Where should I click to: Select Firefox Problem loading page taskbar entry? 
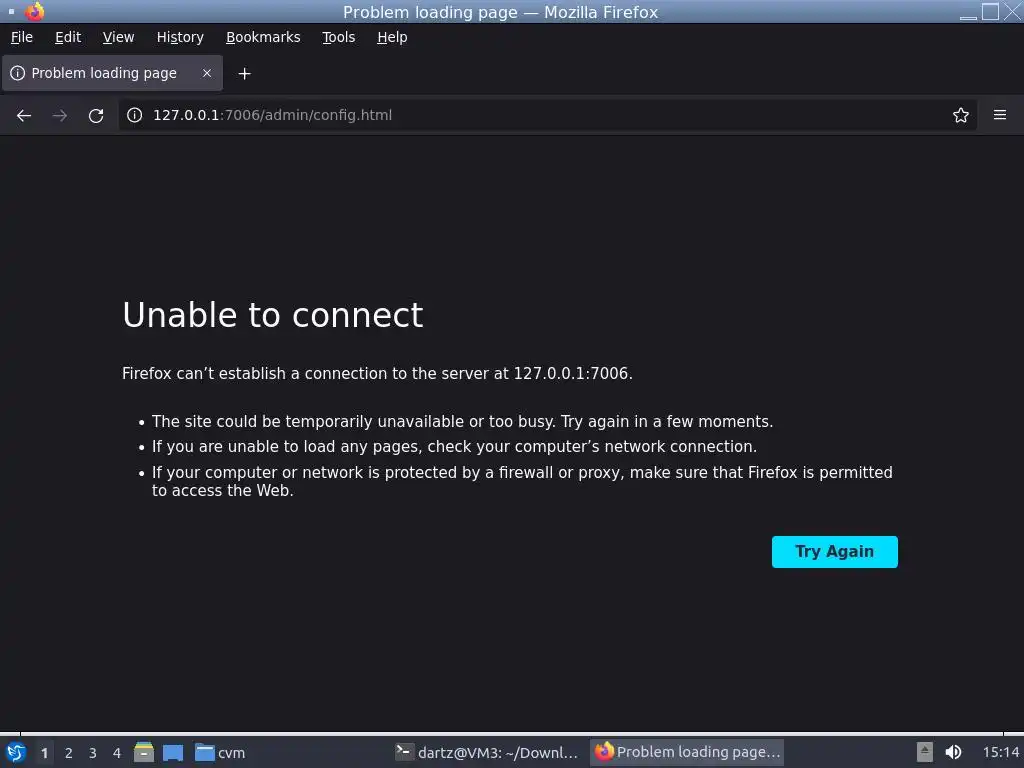click(x=687, y=752)
